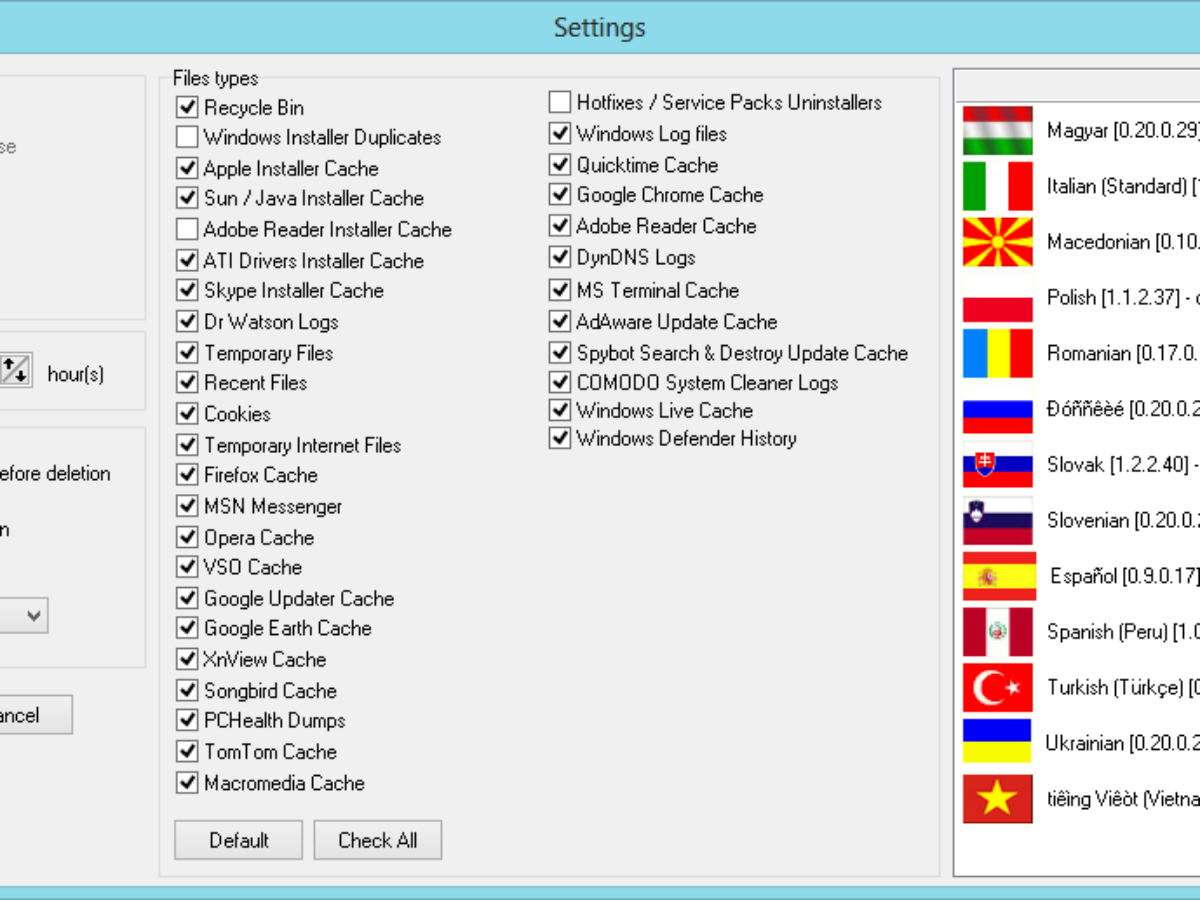The width and height of the screenshot is (1200, 900).
Task: Toggle XnView Cache checkbox
Action: click(x=187, y=659)
